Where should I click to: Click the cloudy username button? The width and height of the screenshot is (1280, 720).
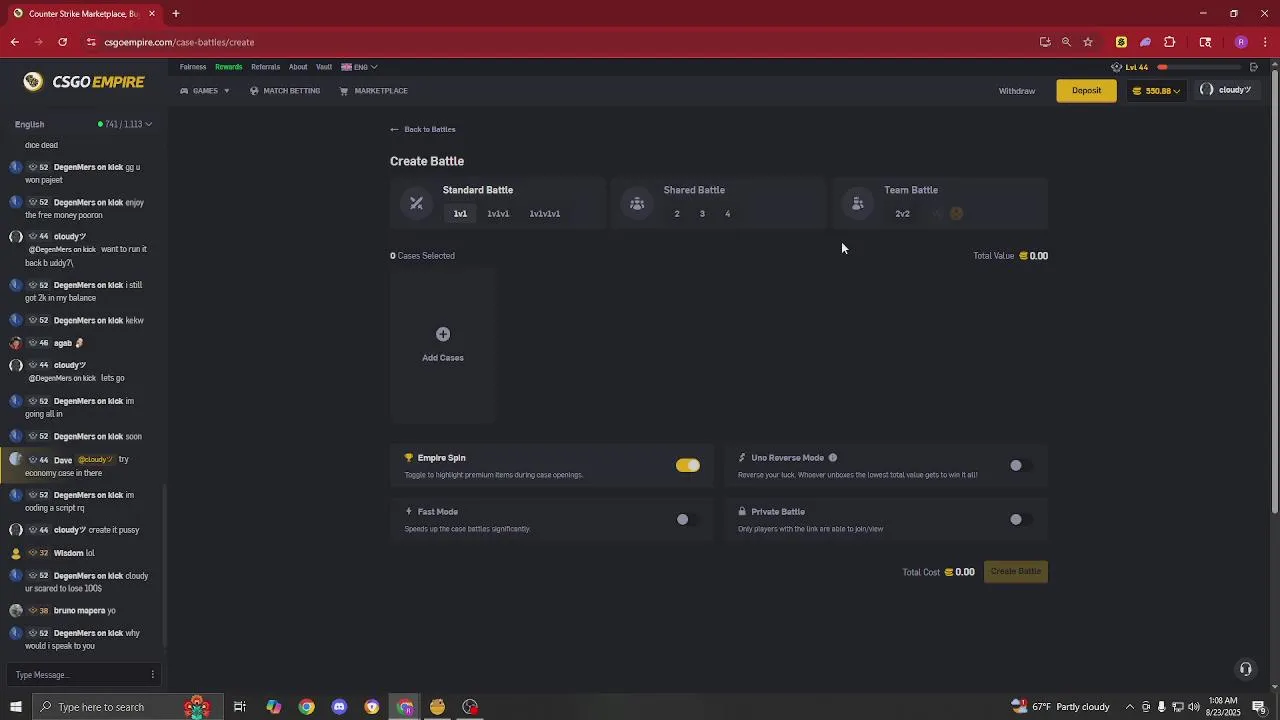(1226, 90)
